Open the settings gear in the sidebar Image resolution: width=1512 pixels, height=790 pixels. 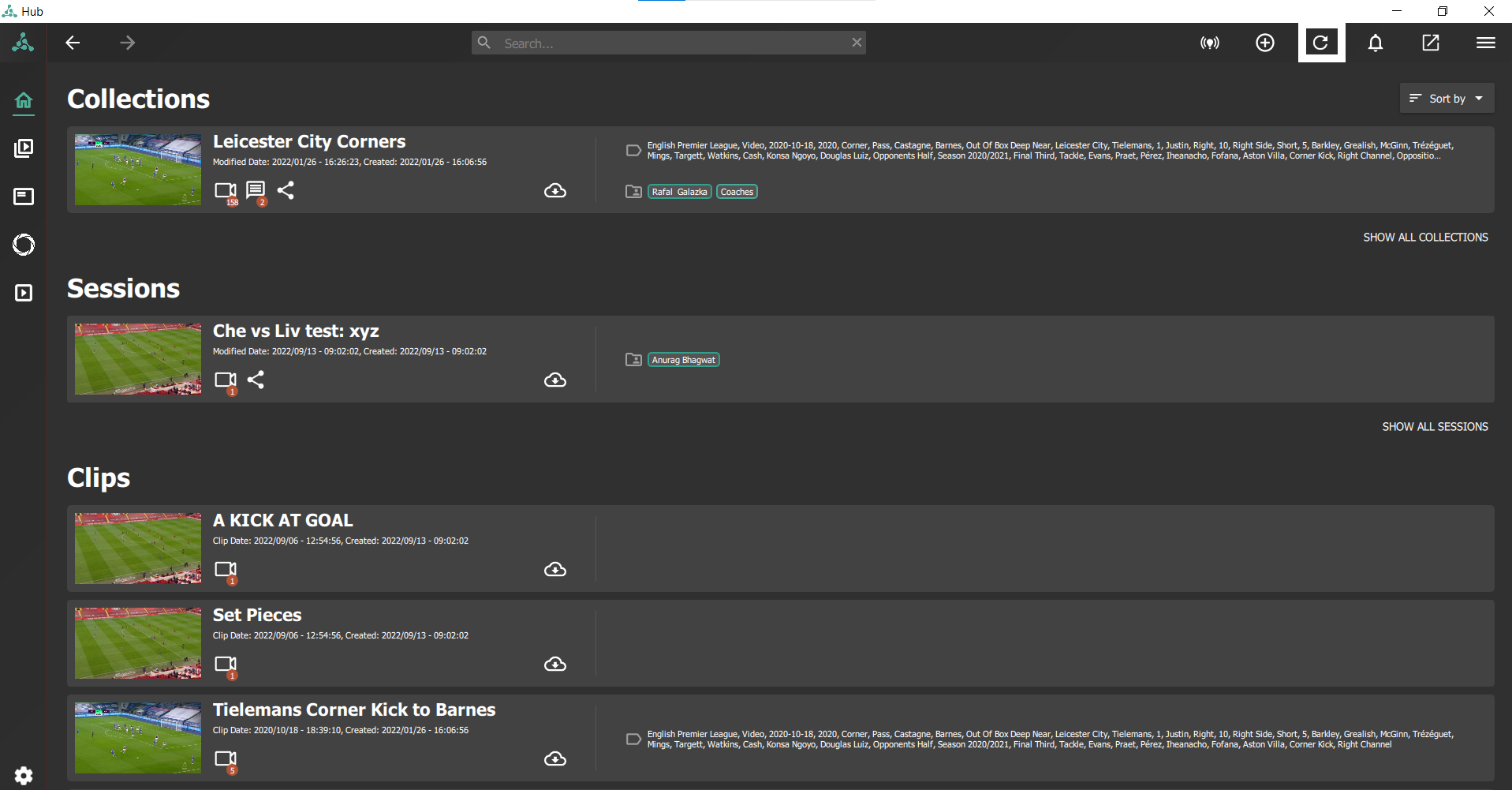point(24,775)
